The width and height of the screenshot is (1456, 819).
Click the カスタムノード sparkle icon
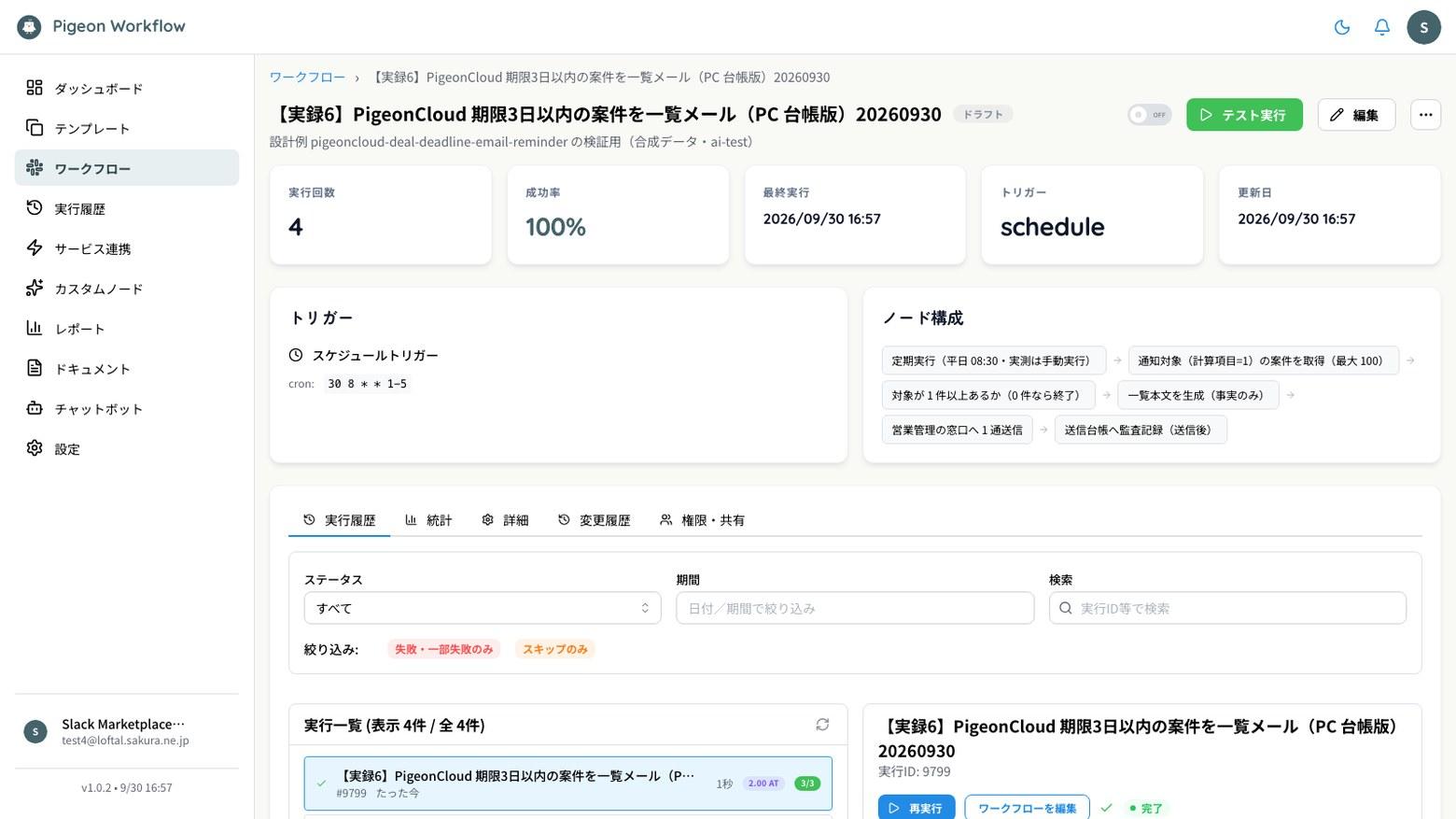35,288
